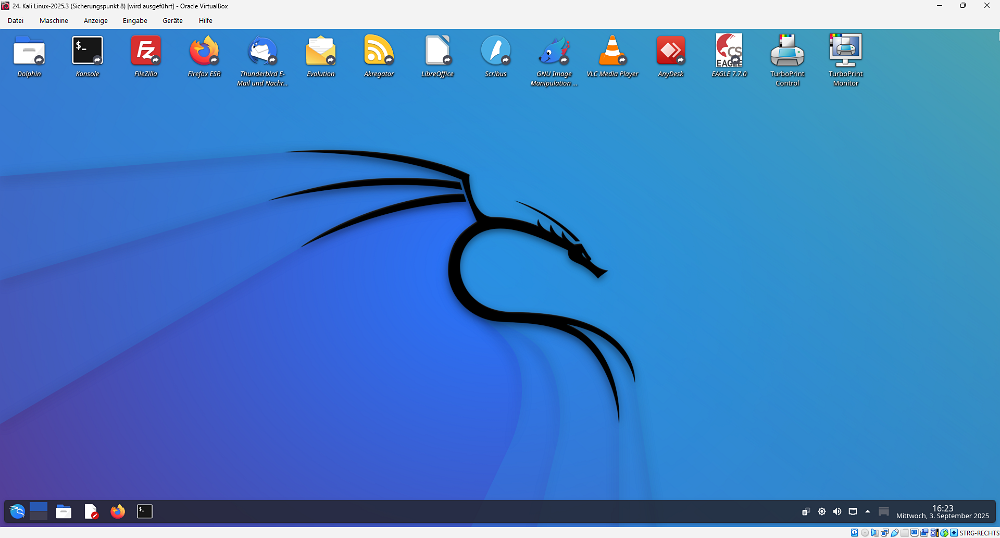Open the Geräte menu in VirtualBox

click(x=172, y=20)
